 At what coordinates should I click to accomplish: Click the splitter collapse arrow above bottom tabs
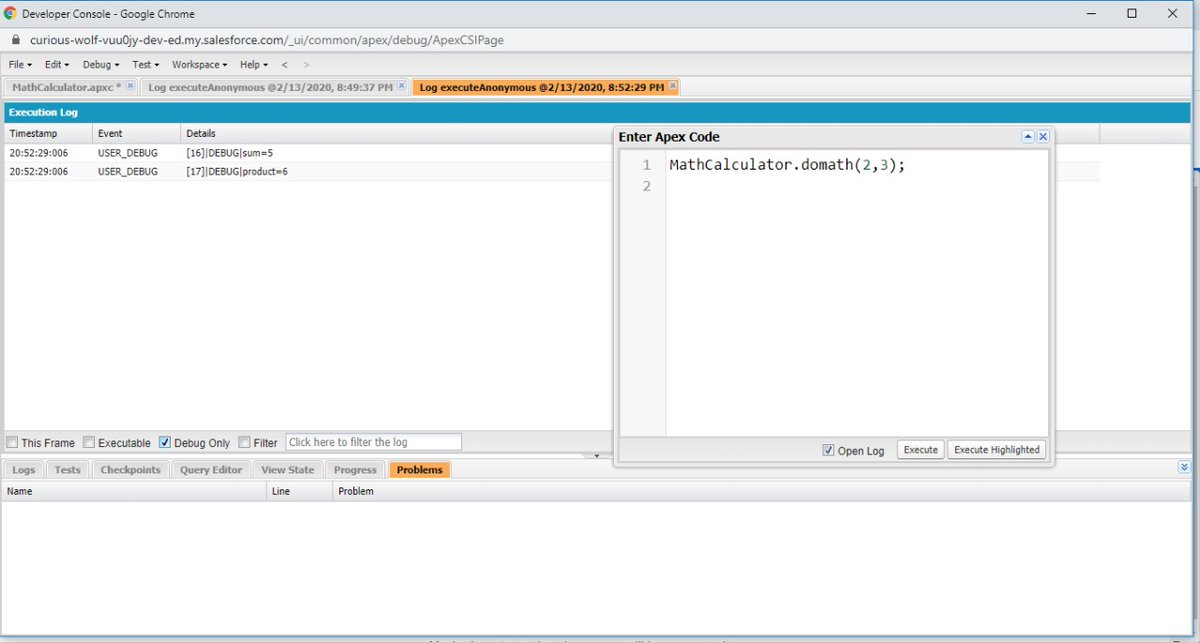pyautogui.click(x=596, y=455)
